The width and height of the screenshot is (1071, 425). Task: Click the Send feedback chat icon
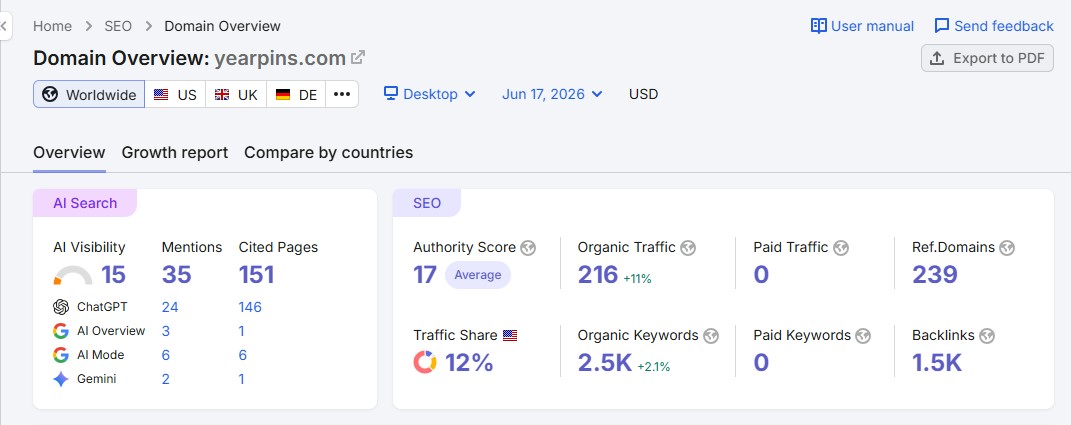coord(942,26)
